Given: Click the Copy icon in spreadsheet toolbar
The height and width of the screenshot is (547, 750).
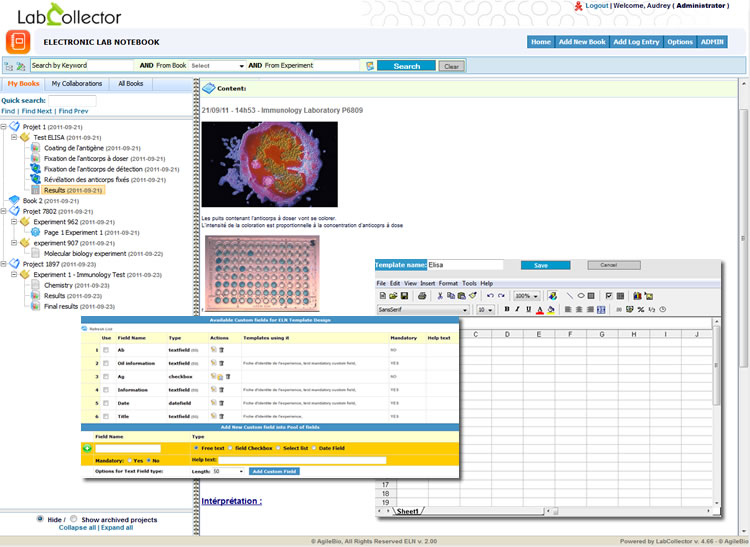Looking at the screenshot, I should tap(451, 296).
